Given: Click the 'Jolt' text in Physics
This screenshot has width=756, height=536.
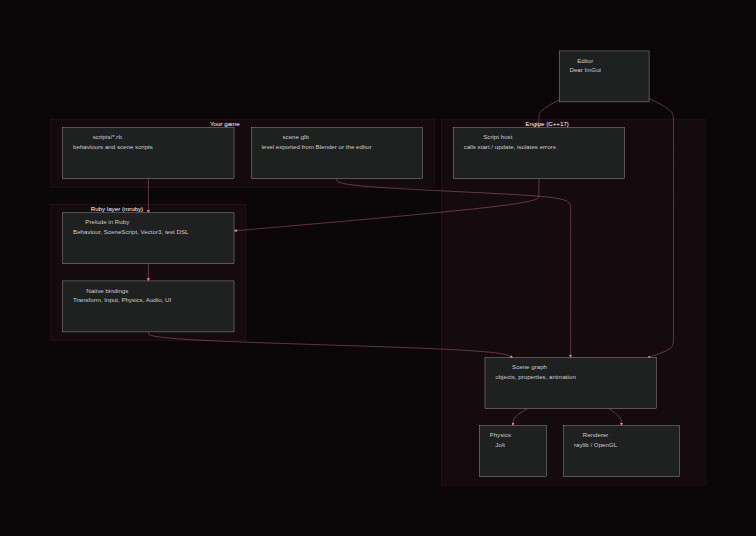Looking at the screenshot, I should tap(500, 445).
